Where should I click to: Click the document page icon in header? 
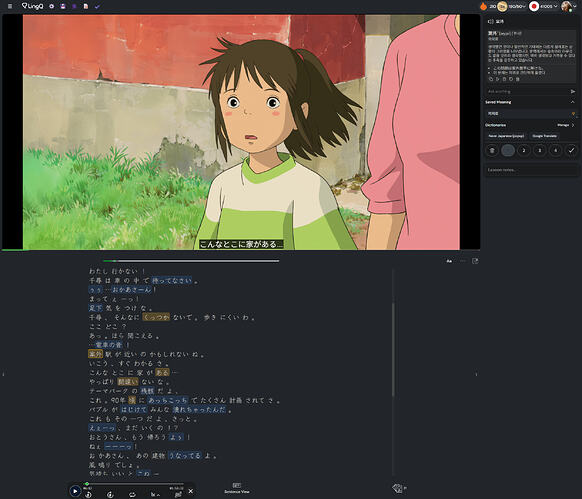[x=85, y=6]
